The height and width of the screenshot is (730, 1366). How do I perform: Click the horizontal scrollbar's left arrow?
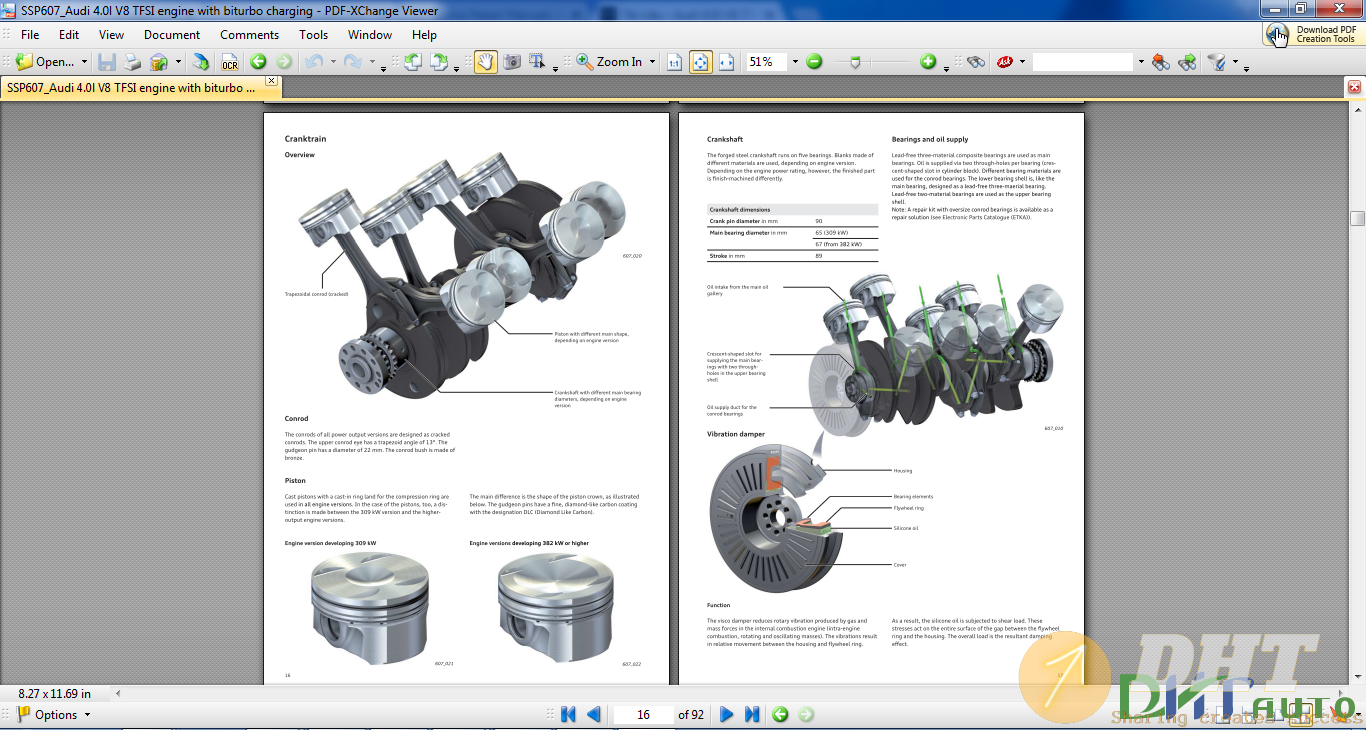click(x=118, y=693)
